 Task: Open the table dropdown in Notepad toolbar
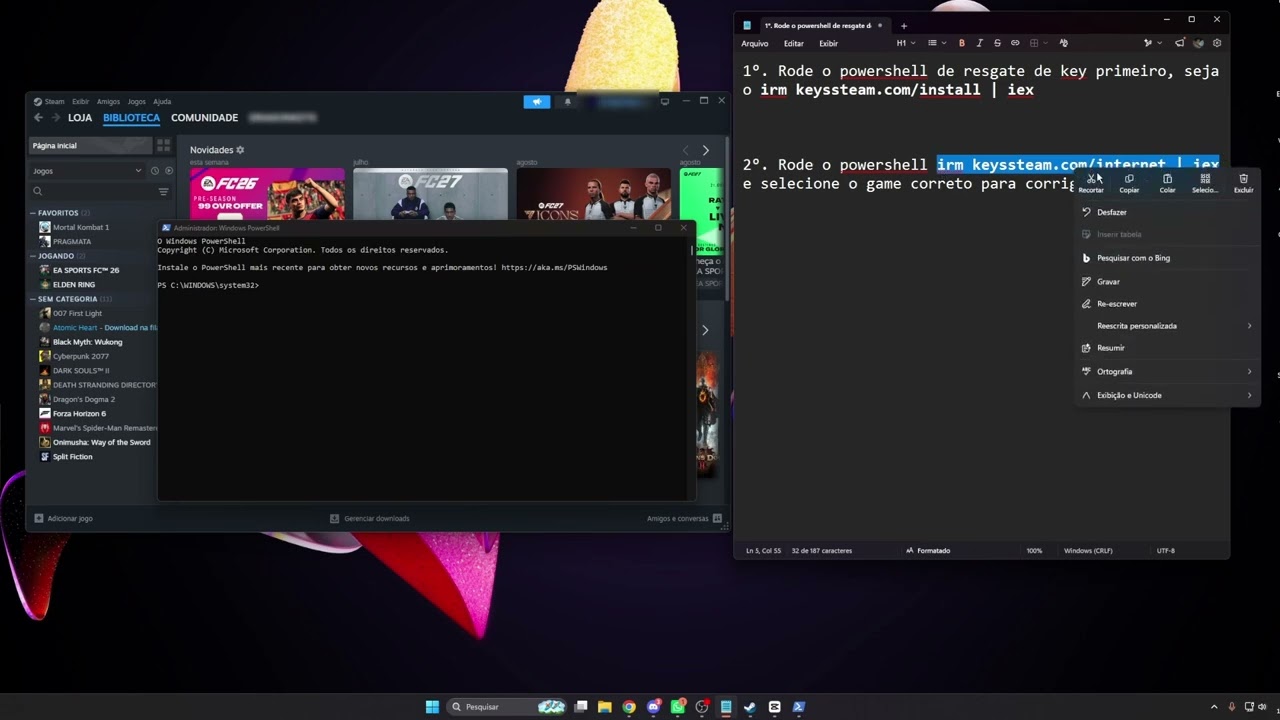[1037, 43]
